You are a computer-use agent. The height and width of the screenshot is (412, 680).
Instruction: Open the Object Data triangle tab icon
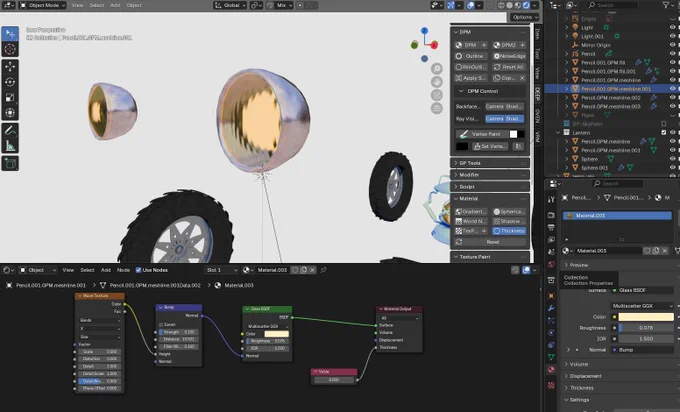click(x=551, y=357)
